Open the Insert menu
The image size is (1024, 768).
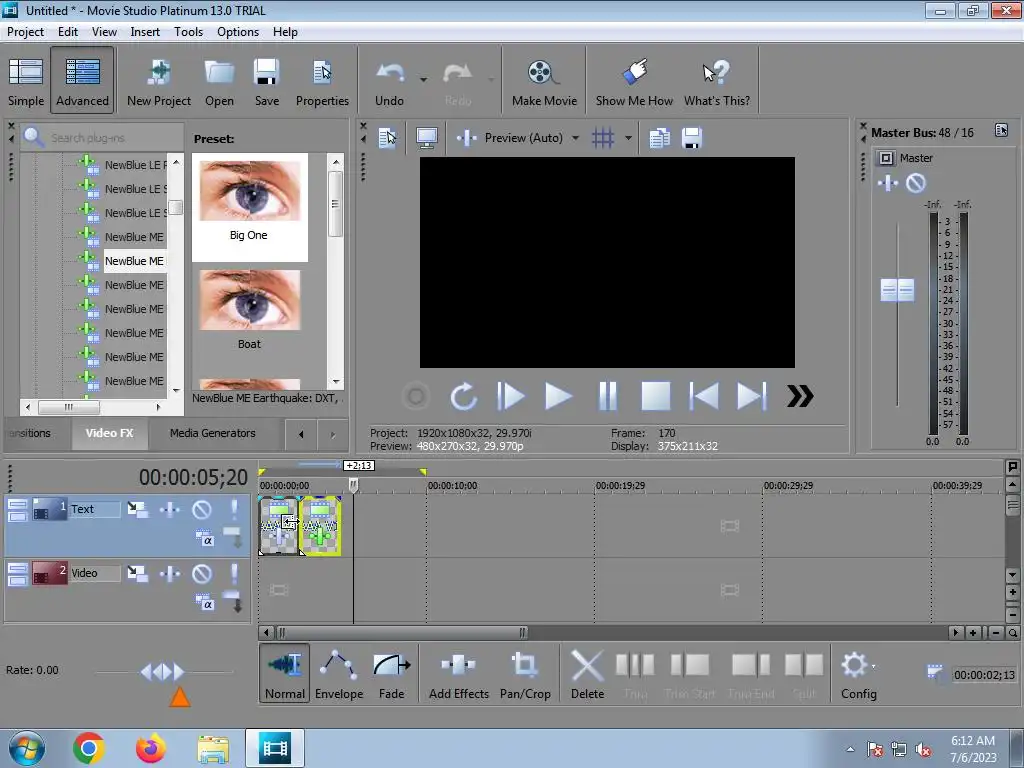tap(145, 31)
